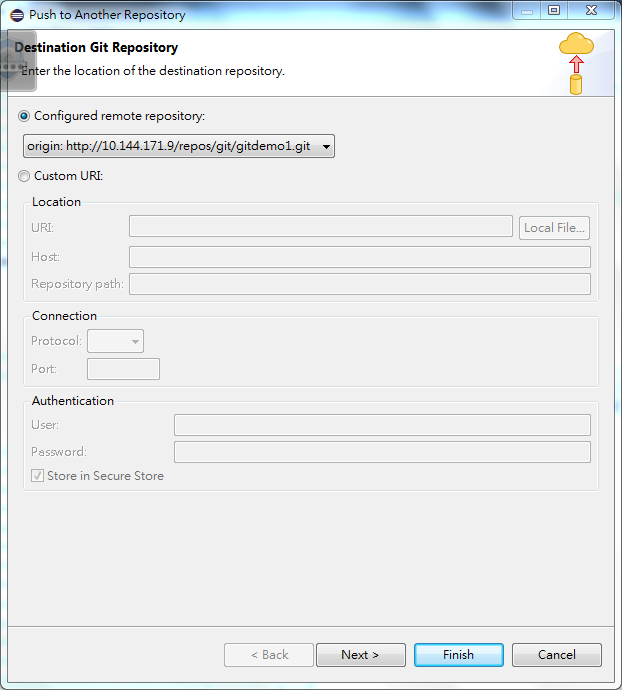This screenshot has width=622, height=690.
Task: Click the URI input field
Action: 321,226
